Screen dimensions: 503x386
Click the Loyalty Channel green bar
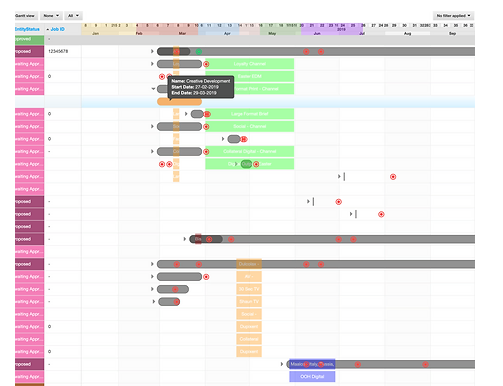[x=250, y=64]
